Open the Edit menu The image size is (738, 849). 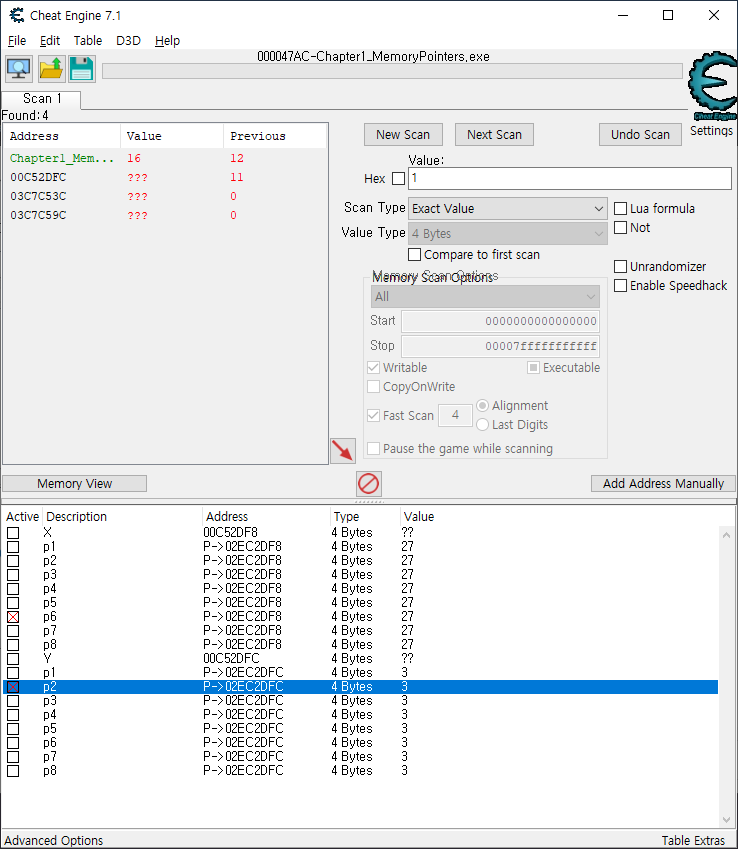(50, 41)
